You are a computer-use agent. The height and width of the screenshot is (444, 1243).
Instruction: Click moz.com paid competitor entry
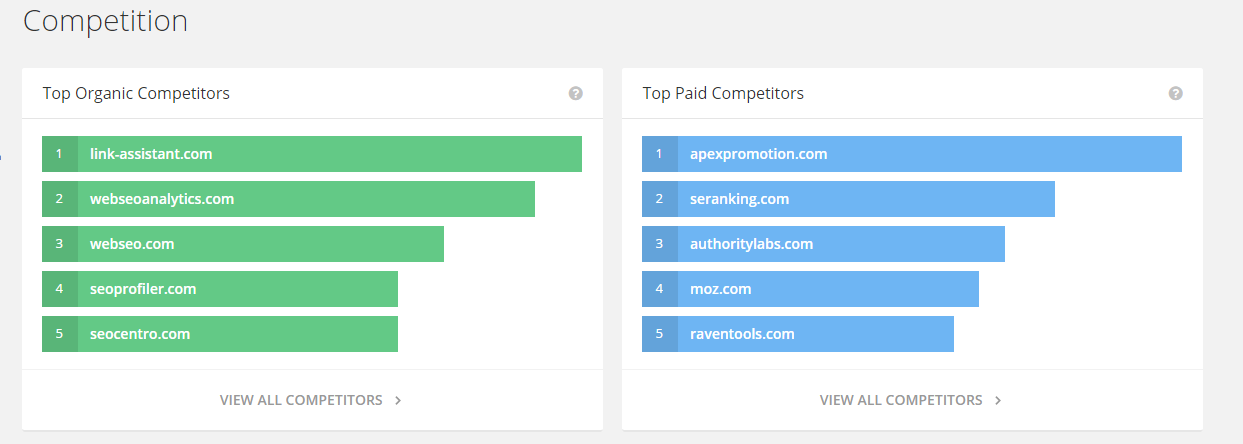(x=720, y=289)
